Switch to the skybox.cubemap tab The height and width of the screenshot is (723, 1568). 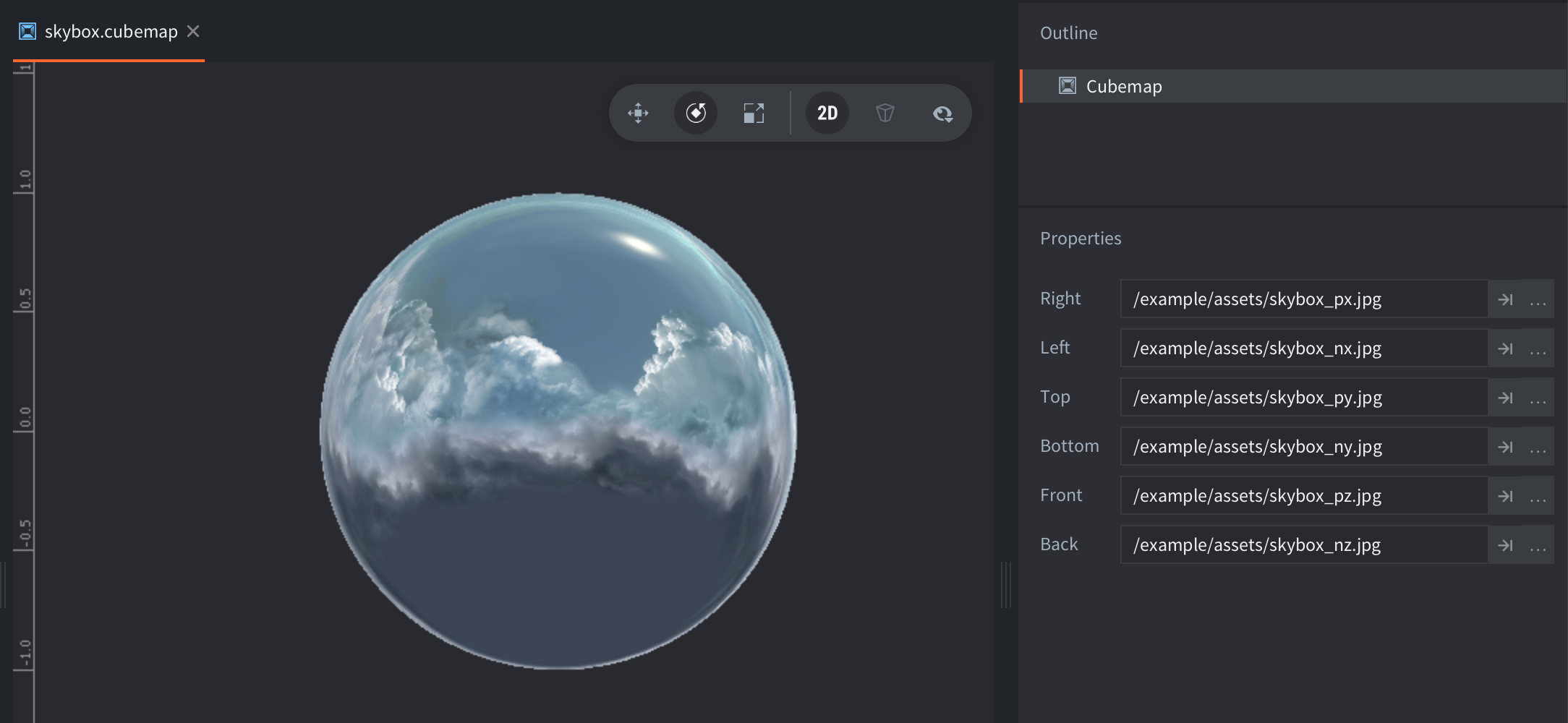pyautogui.click(x=111, y=32)
